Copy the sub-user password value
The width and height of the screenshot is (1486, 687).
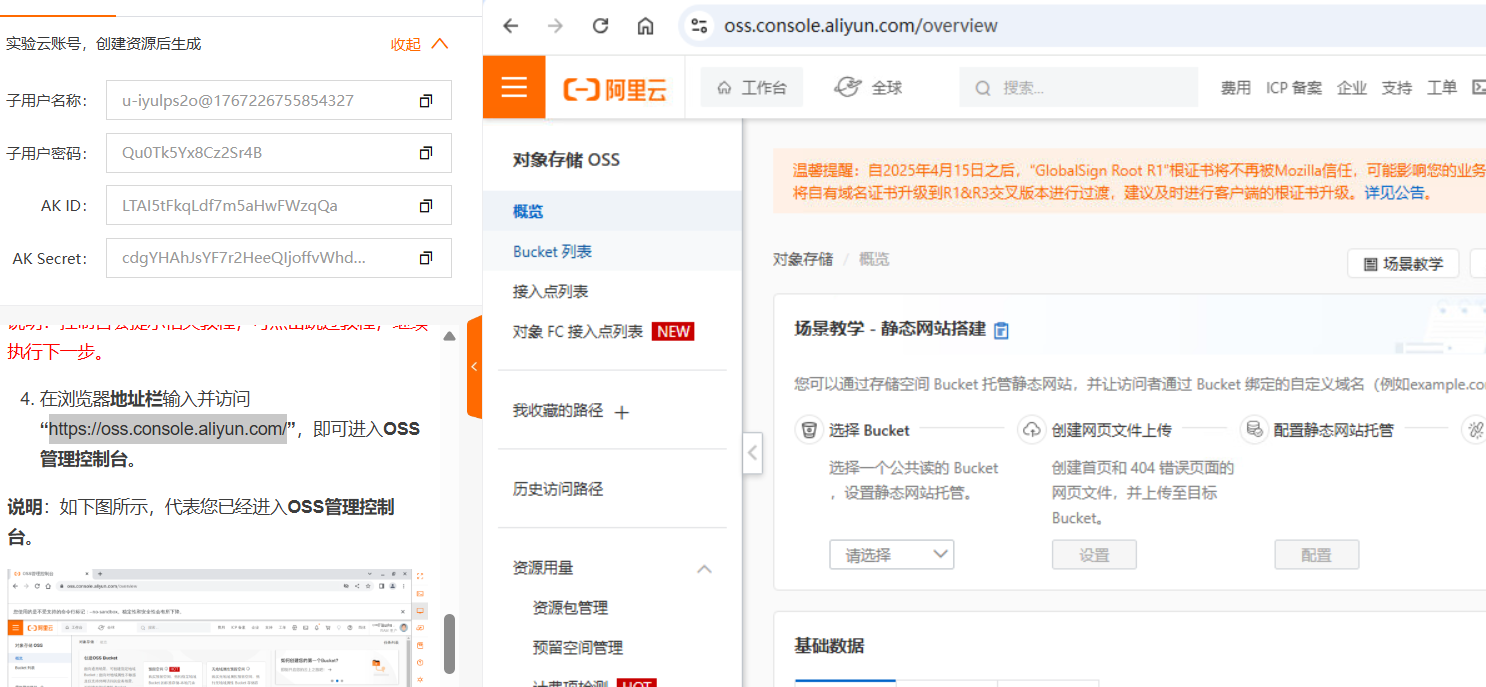426,153
